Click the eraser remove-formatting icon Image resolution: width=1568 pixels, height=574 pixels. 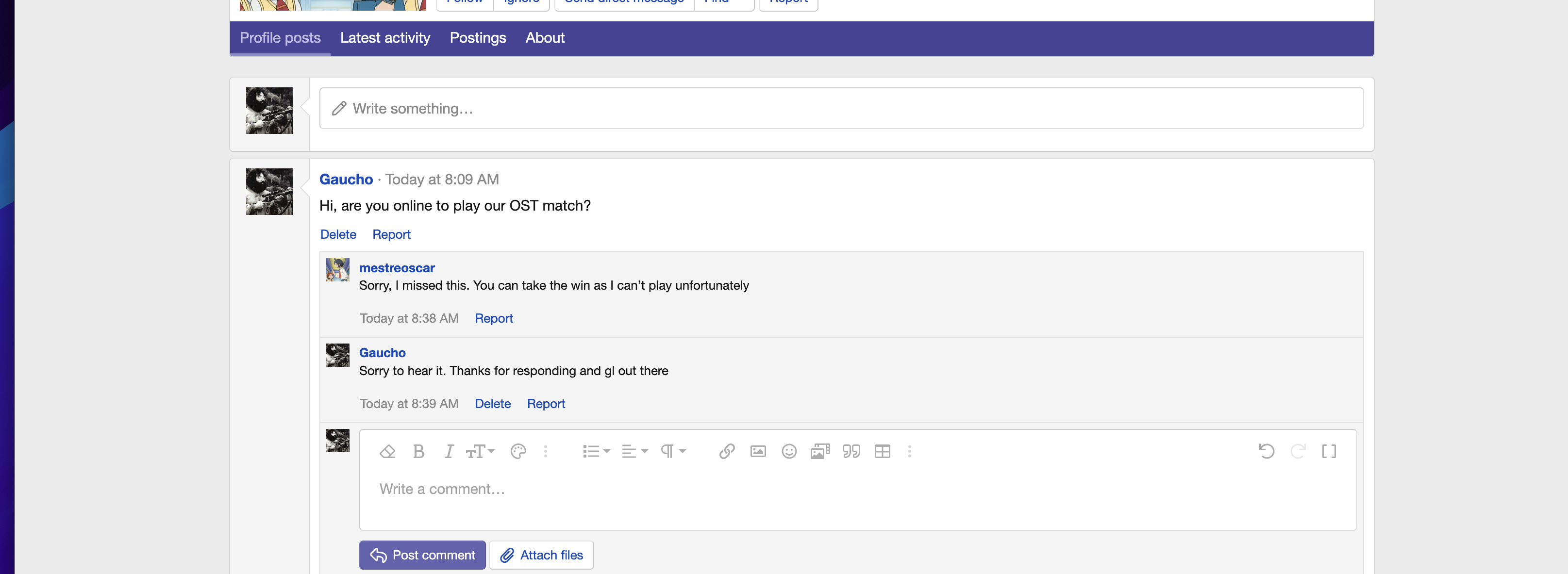pyautogui.click(x=387, y=451)
